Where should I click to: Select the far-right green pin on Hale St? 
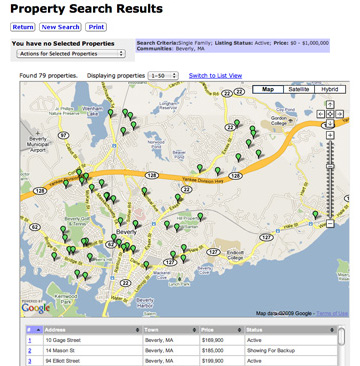(x=315, y=215)
